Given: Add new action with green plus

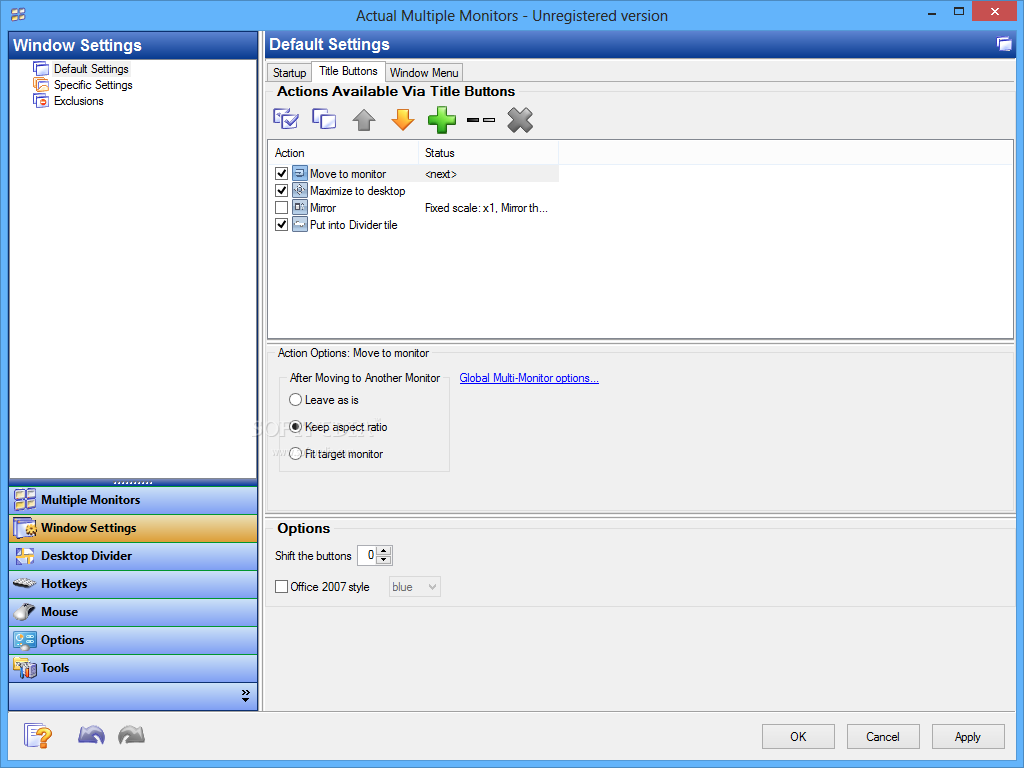Looking at the screenshot, I should click(441, 120).
